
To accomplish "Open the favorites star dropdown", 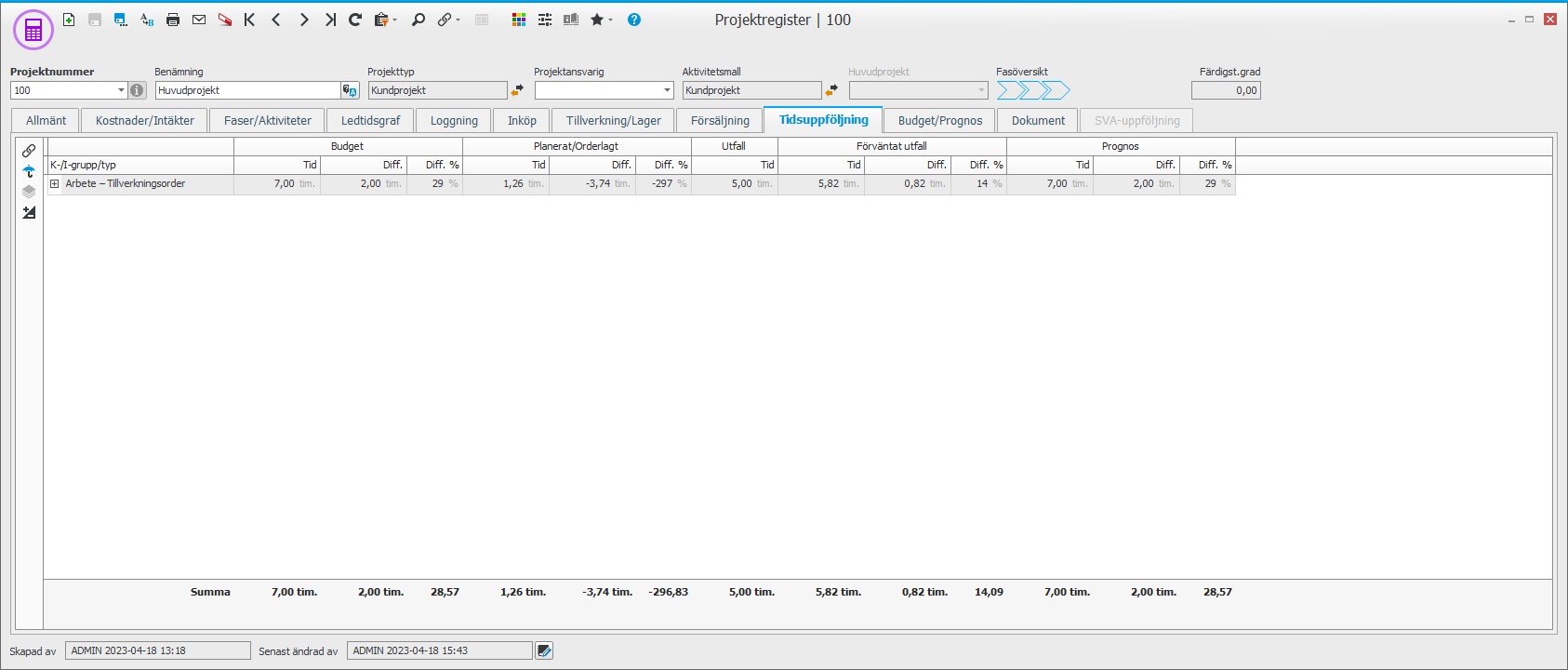I will (601, 20).
